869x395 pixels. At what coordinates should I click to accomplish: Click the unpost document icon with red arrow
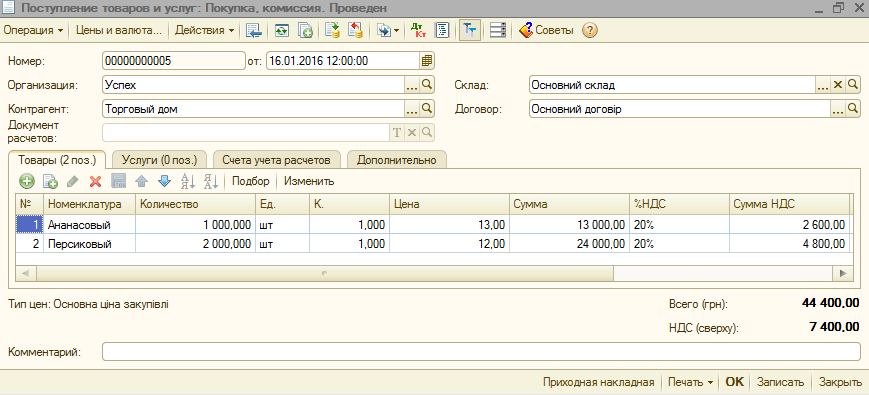[x=355, y=30]
